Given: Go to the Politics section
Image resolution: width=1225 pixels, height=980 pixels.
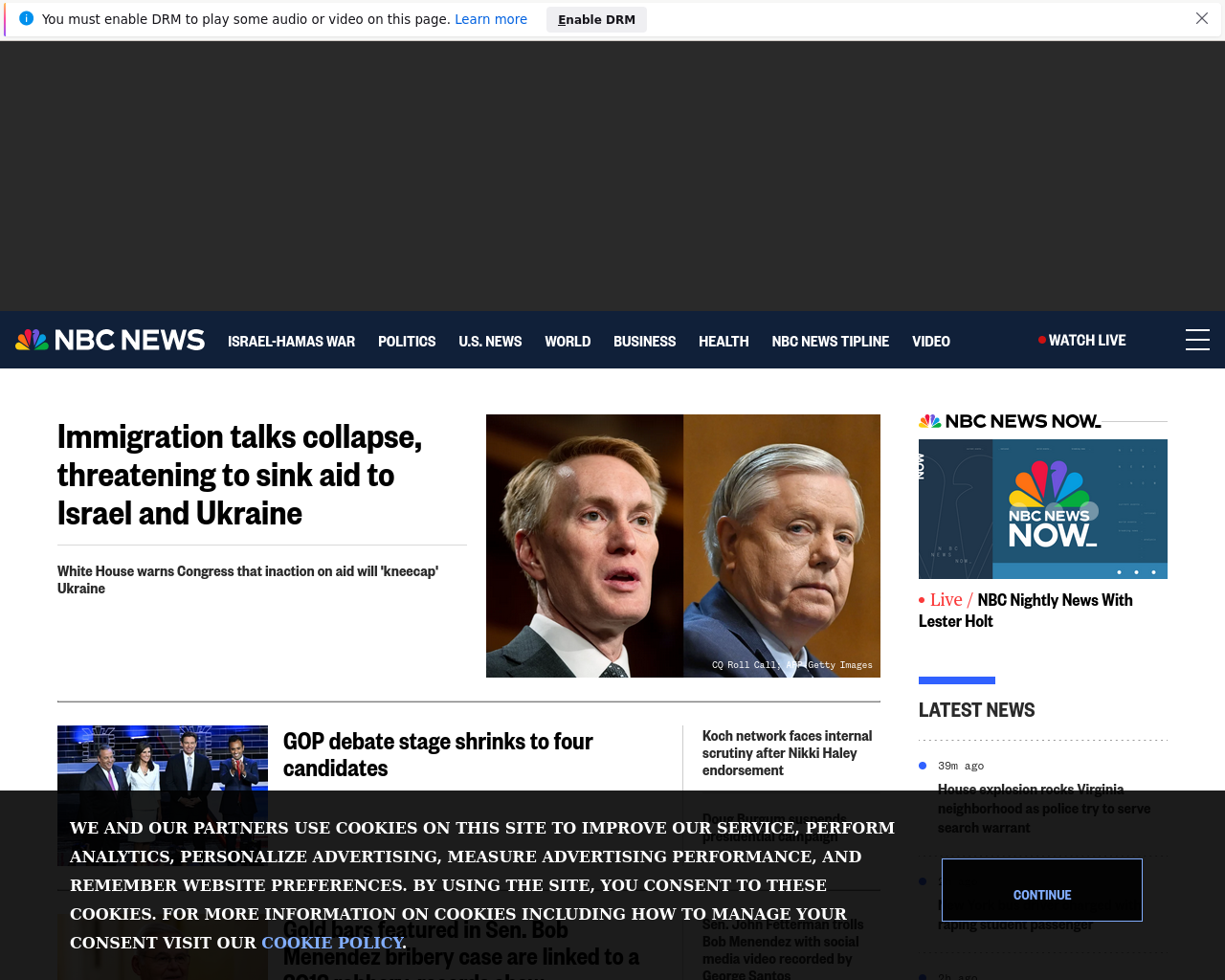Looking at the screenshot, I should pyautogui.click(x=407, y=341).
